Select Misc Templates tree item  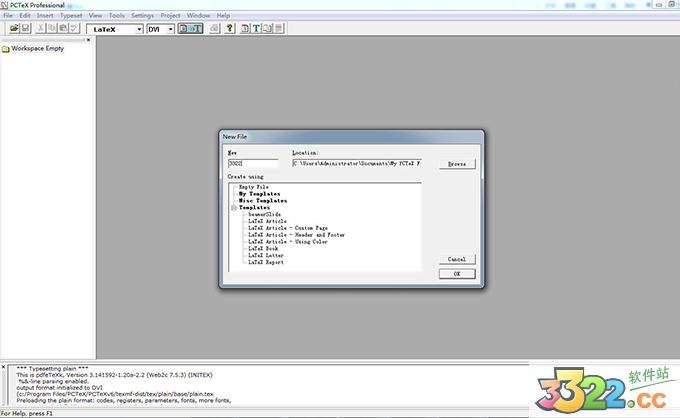(x=263, y=201)
